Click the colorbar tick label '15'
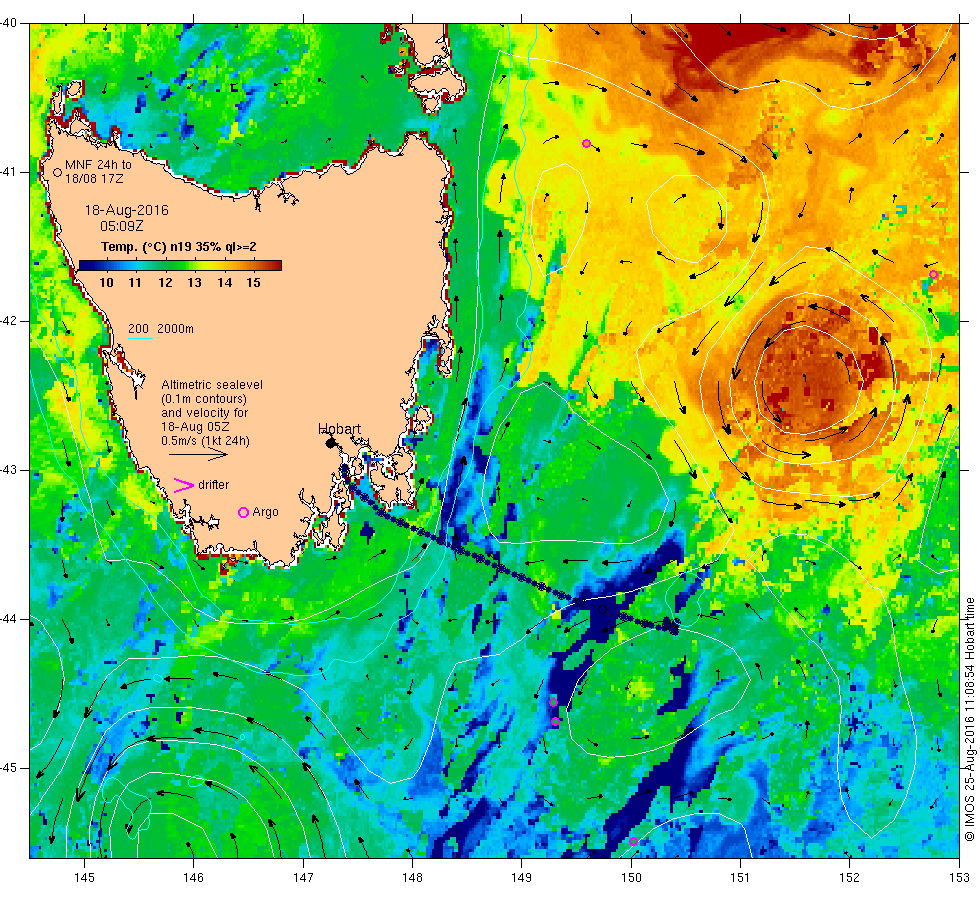Viewport: 980px width, 900px height. pyautogui.click(x=253, y=282)
